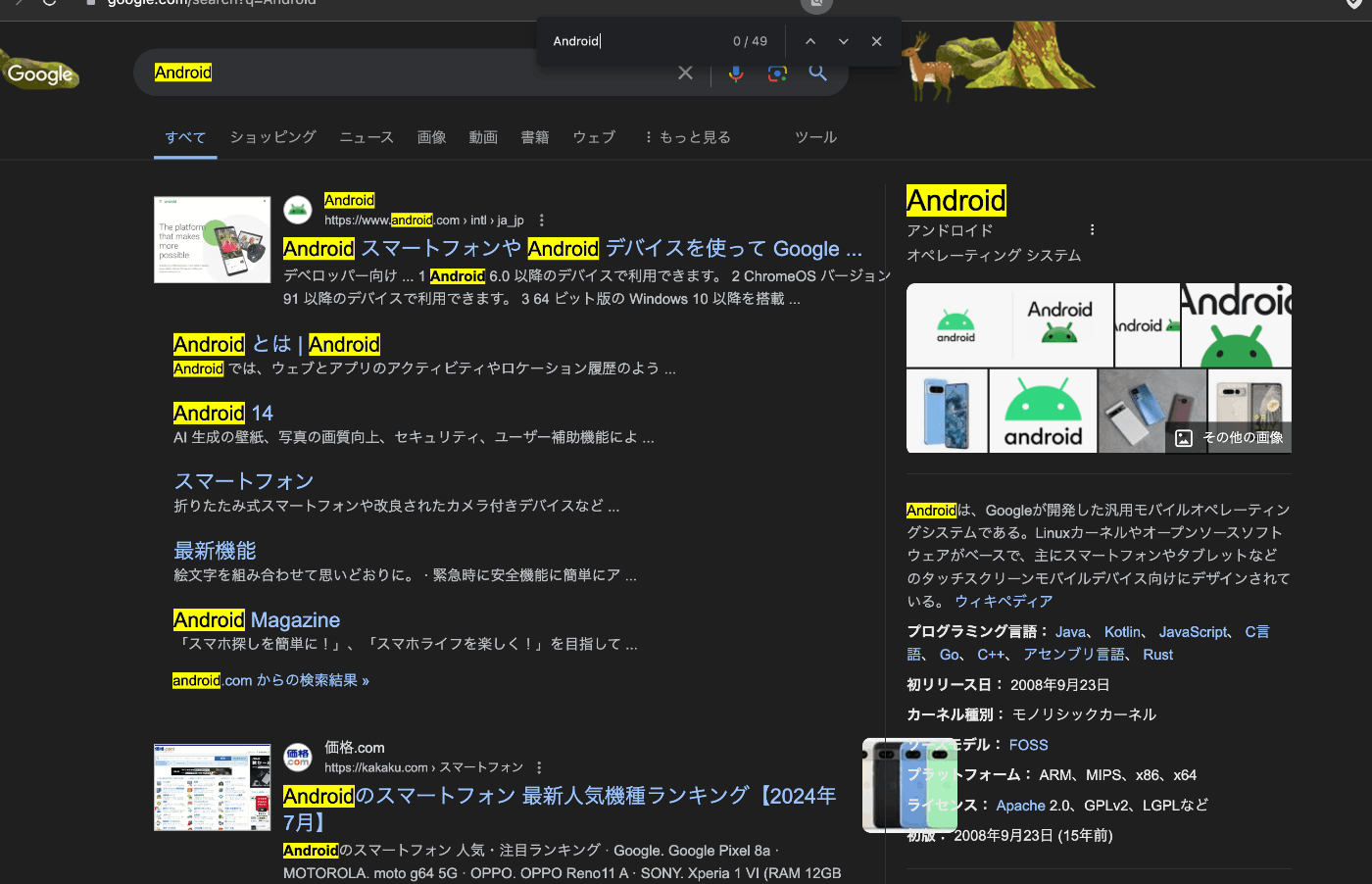Image resolution: width=1372 pixels, height=884 pixels.
Task: Open options menu for kakaku.com result
Action: pos(539,767)
